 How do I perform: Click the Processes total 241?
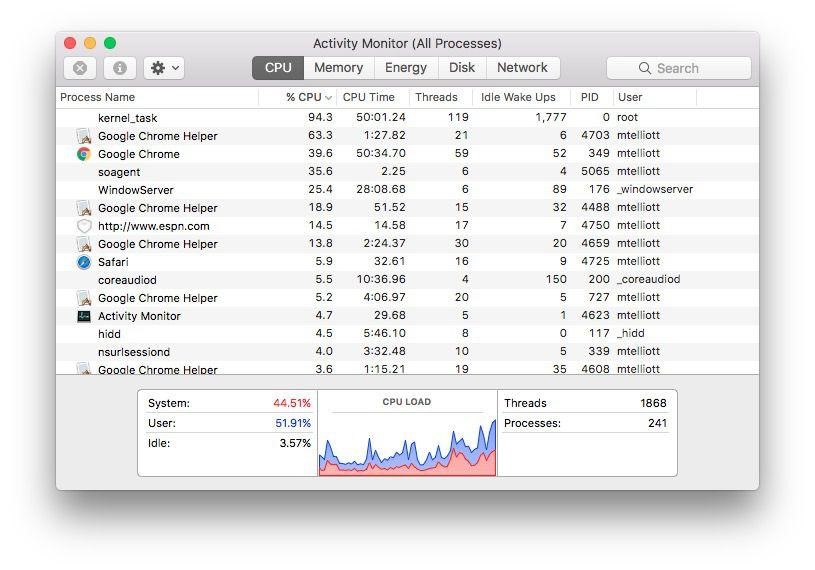[658, 423]
